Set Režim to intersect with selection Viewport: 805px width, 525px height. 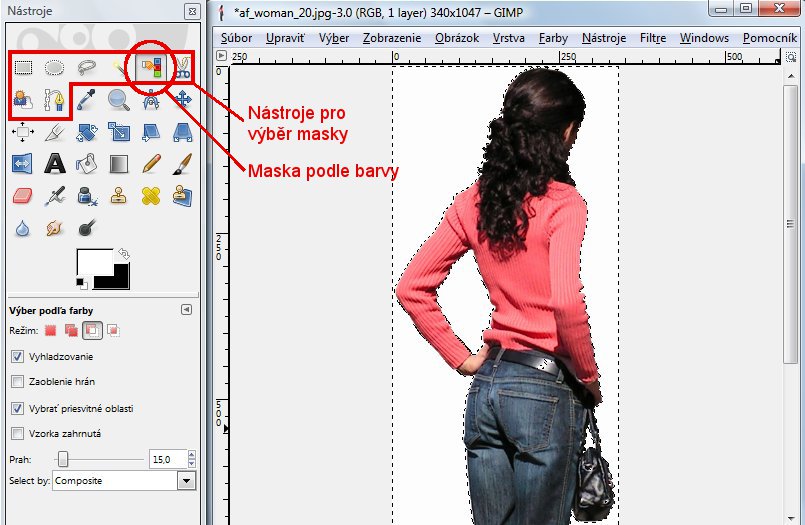coord(113,330)
